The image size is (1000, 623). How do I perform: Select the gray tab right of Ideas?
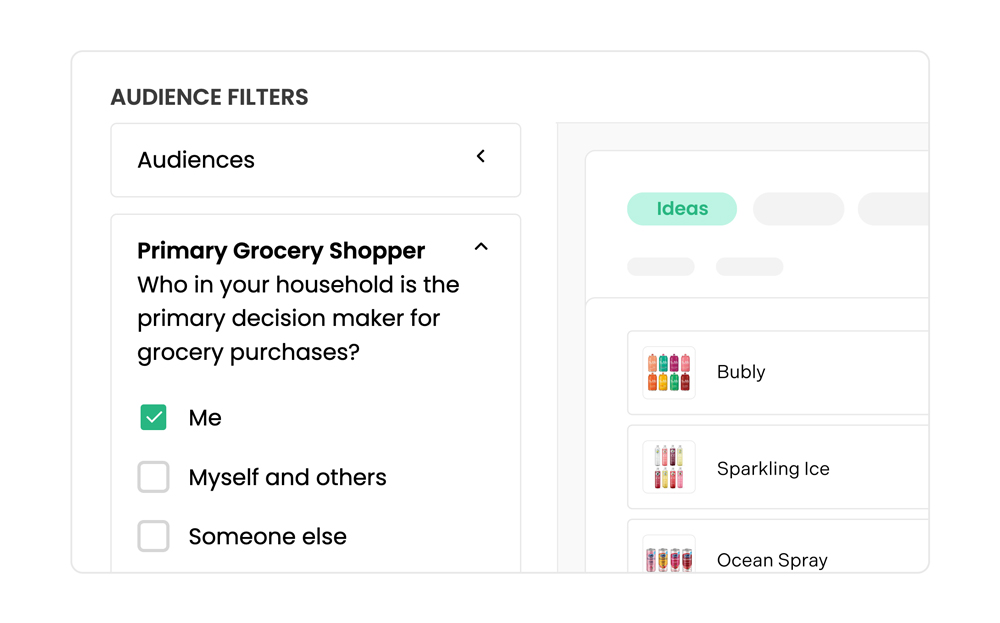798,209
